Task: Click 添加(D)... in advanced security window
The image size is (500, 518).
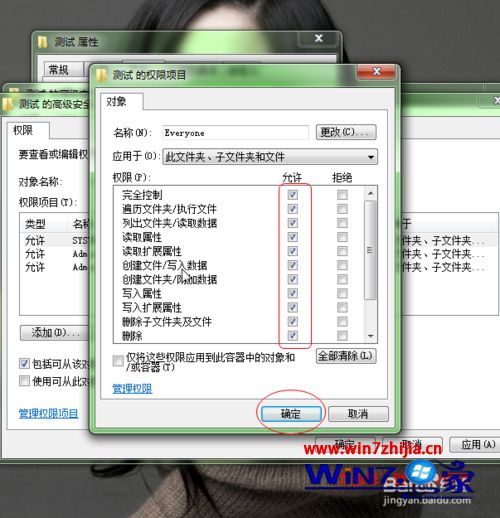Action: point(55,333)
